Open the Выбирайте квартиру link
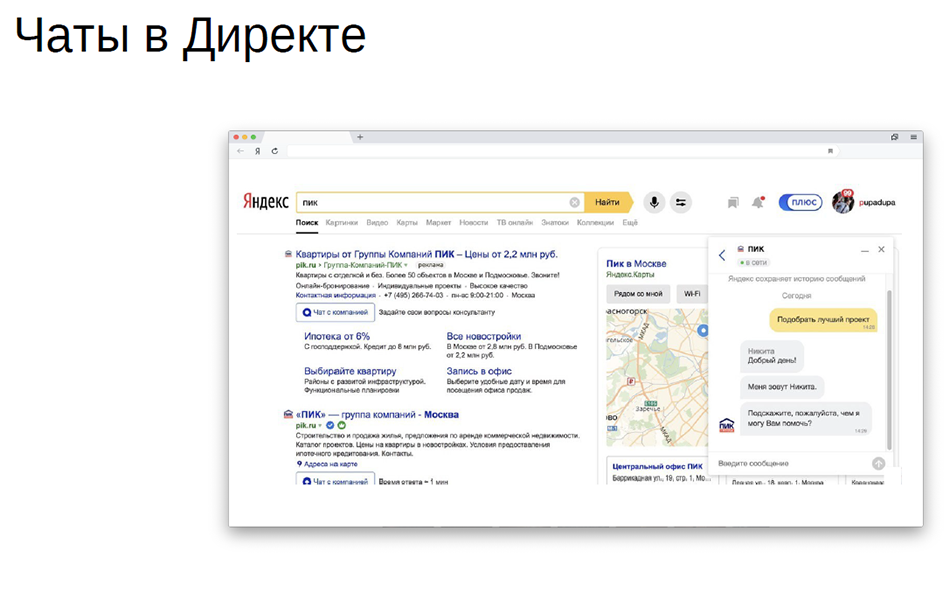This screenshot has height=593, width=950. click(x=350, y=371)
